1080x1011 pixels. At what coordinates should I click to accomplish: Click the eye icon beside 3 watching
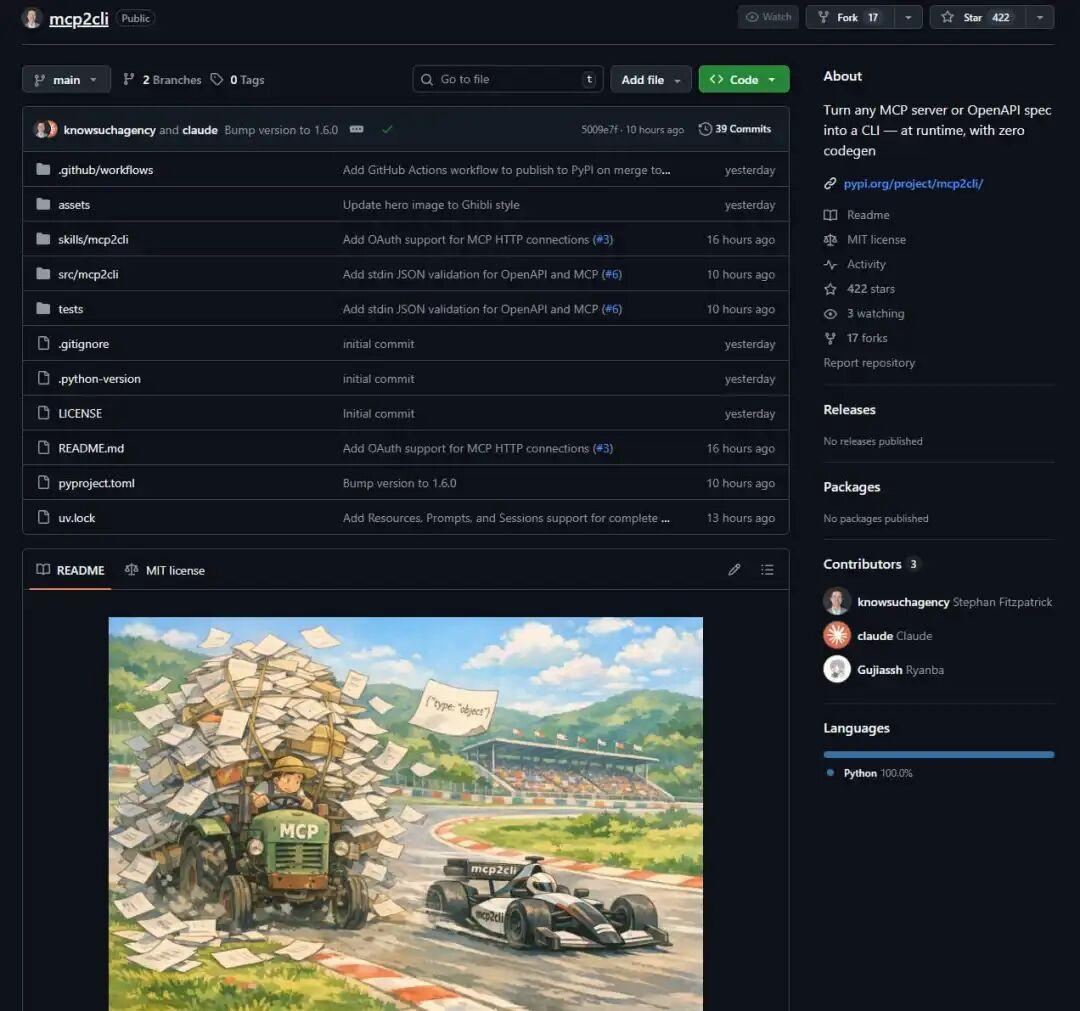[x=831, y=314]
